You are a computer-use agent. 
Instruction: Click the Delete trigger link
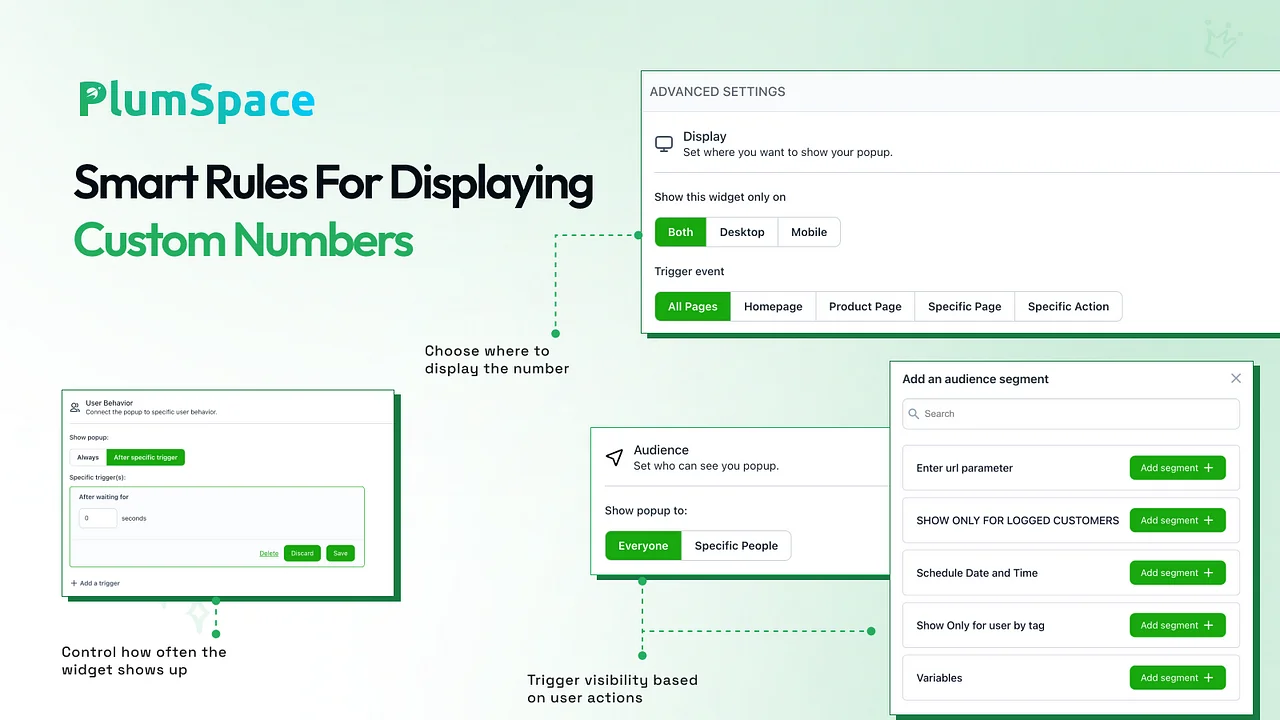click(269, 553)
